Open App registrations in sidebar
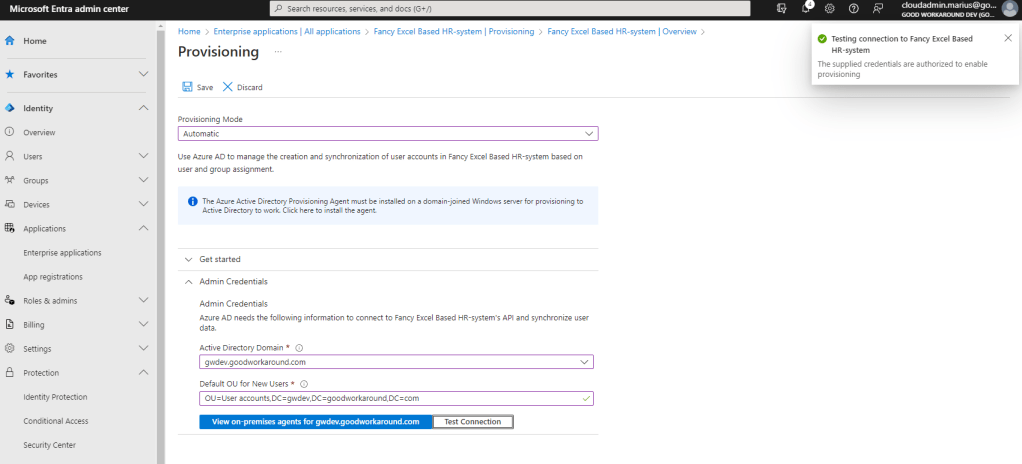The image size is (1022, 464). point(53,277)
